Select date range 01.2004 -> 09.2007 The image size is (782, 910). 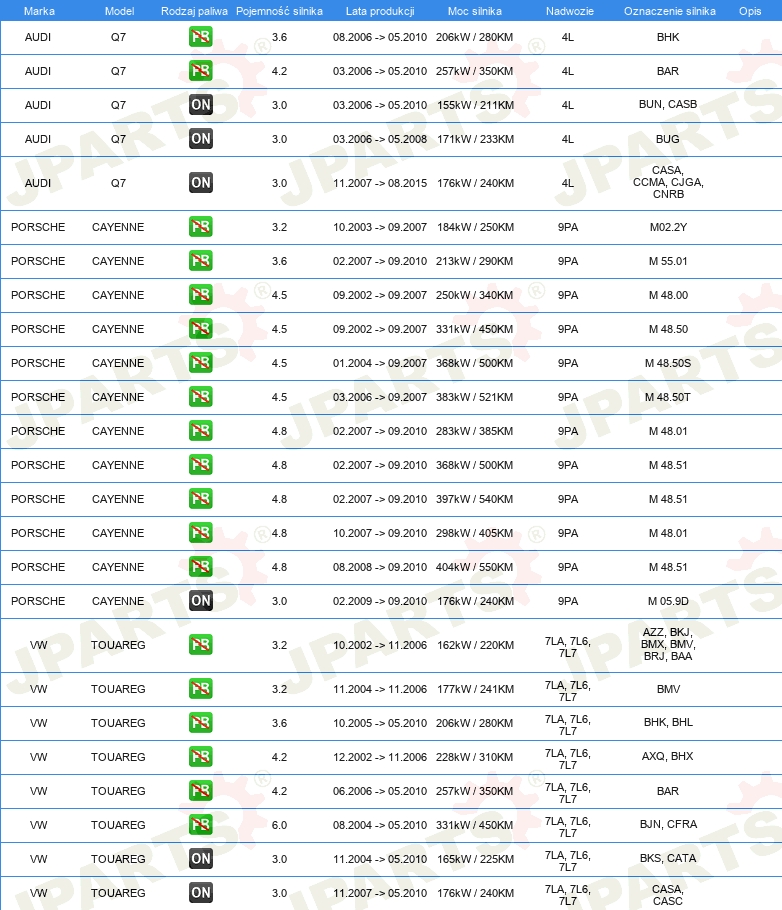coord(380,363)
